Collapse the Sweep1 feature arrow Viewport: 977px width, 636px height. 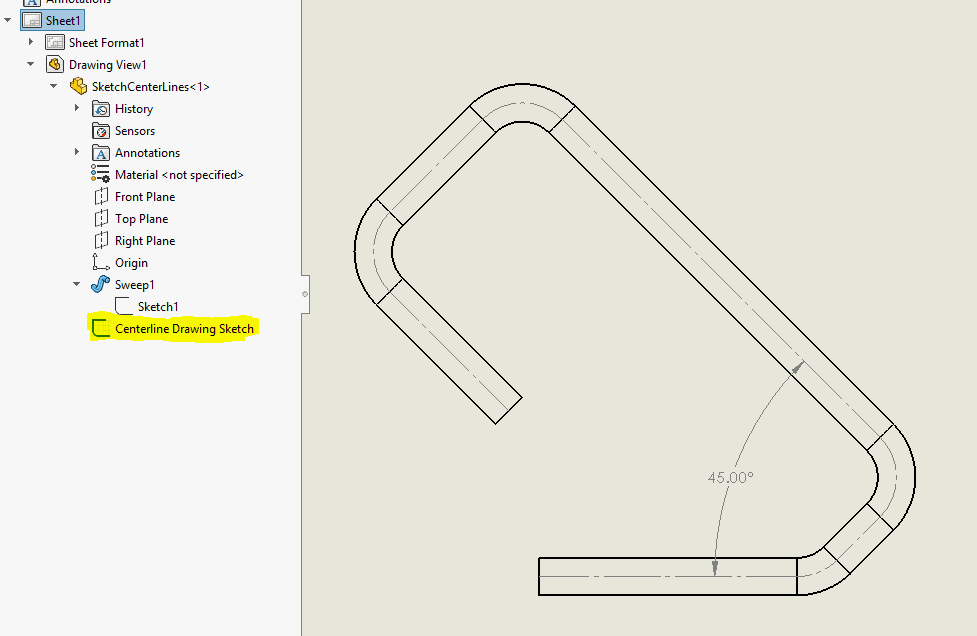[77, 285]
